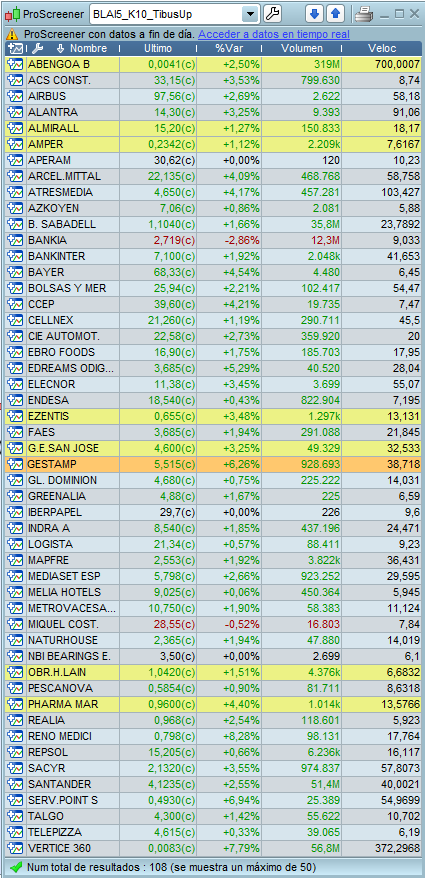Select the yellow highlighted PHARMA MAR row
Image resolution: width=425 pixels, height=878 pixels.
pyautogui.click(x=213, y=704)
